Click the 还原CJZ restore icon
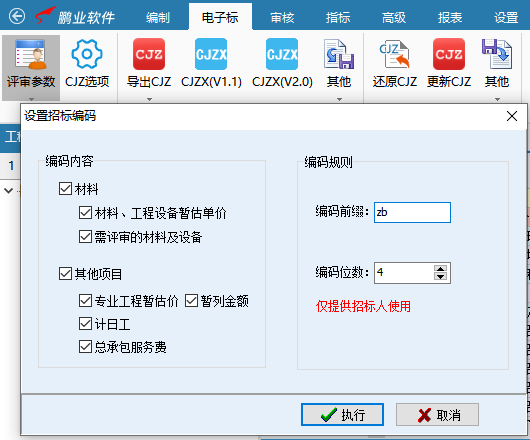The width and height of the screenshot is (530, 440). 394,54
